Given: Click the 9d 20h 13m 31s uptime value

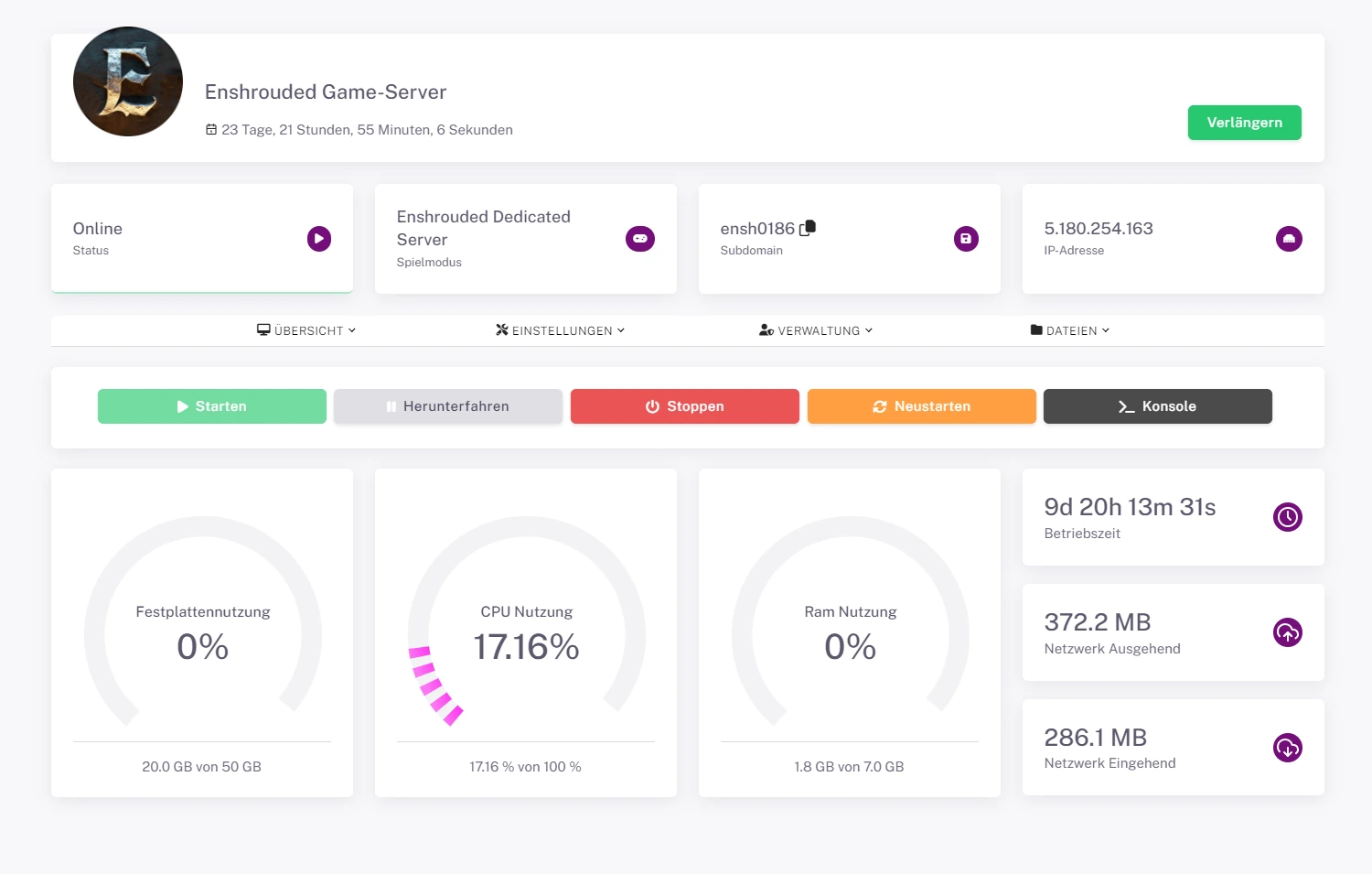Looking at the screenshot, I should click(1130, 507).
